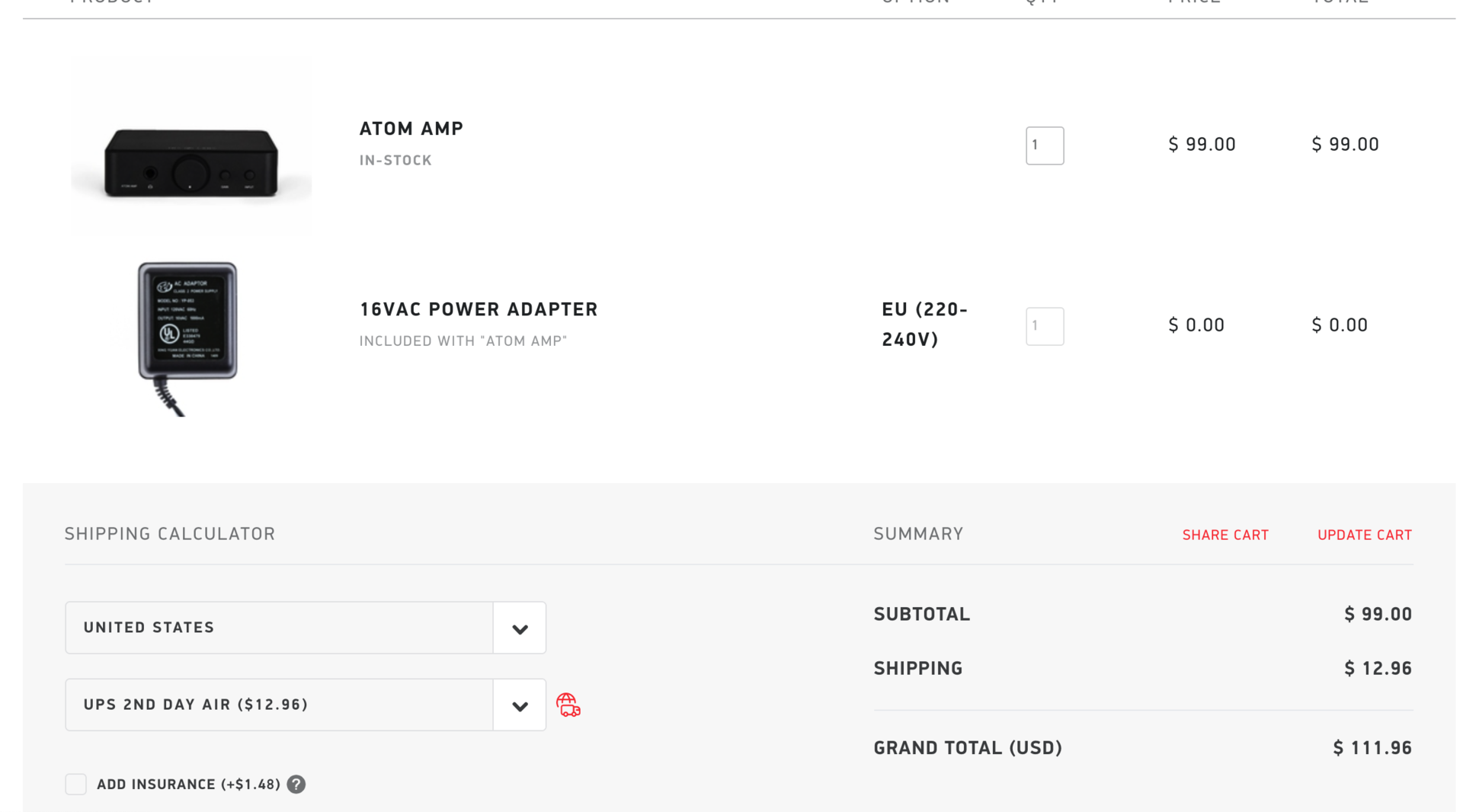The width and height of the screenshot is (1463, 812).
Task: Open the ATOM AMP product name
Action: (x=411, y=129)
